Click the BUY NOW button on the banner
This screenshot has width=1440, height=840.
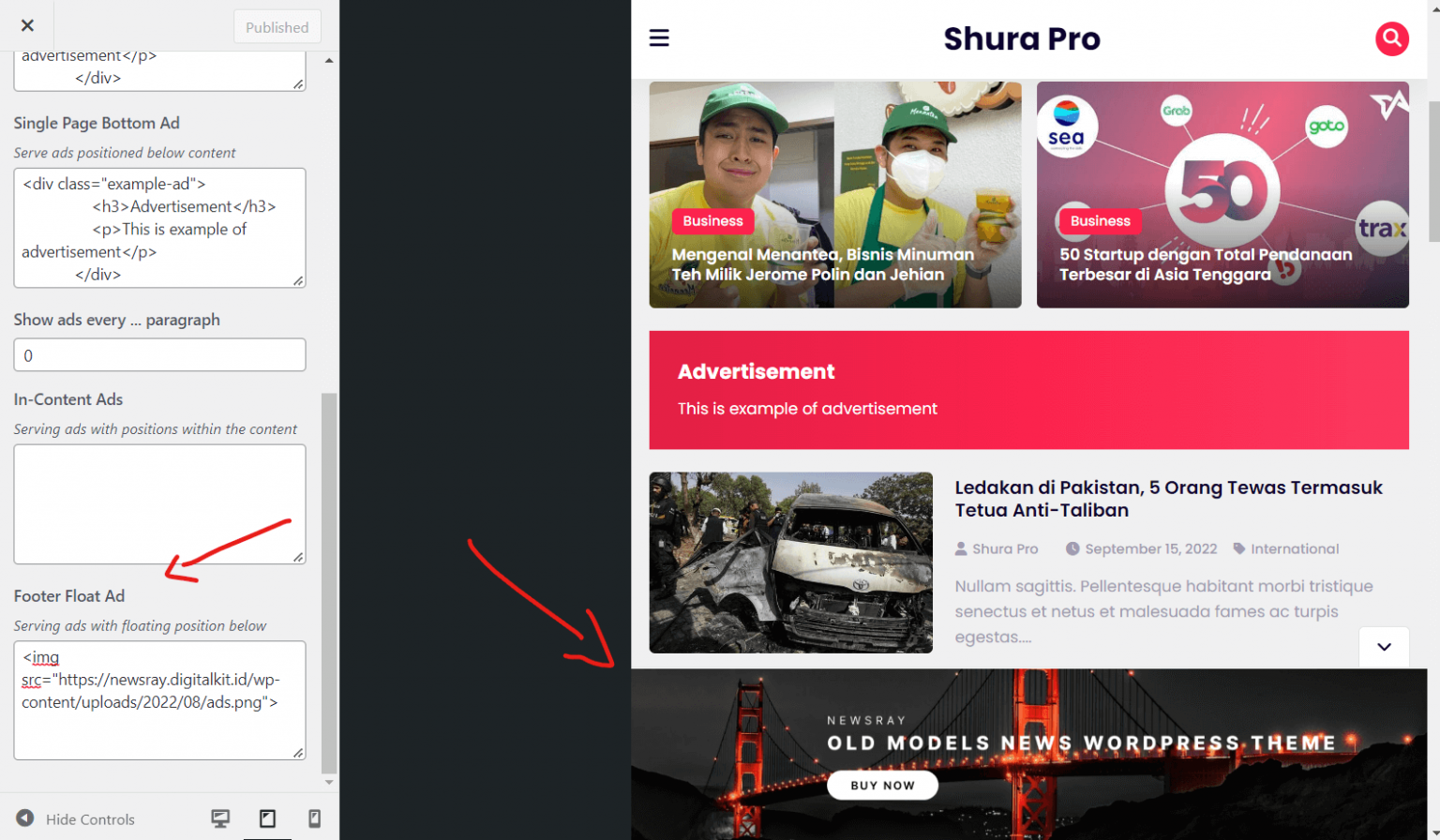tap(882, 785)
